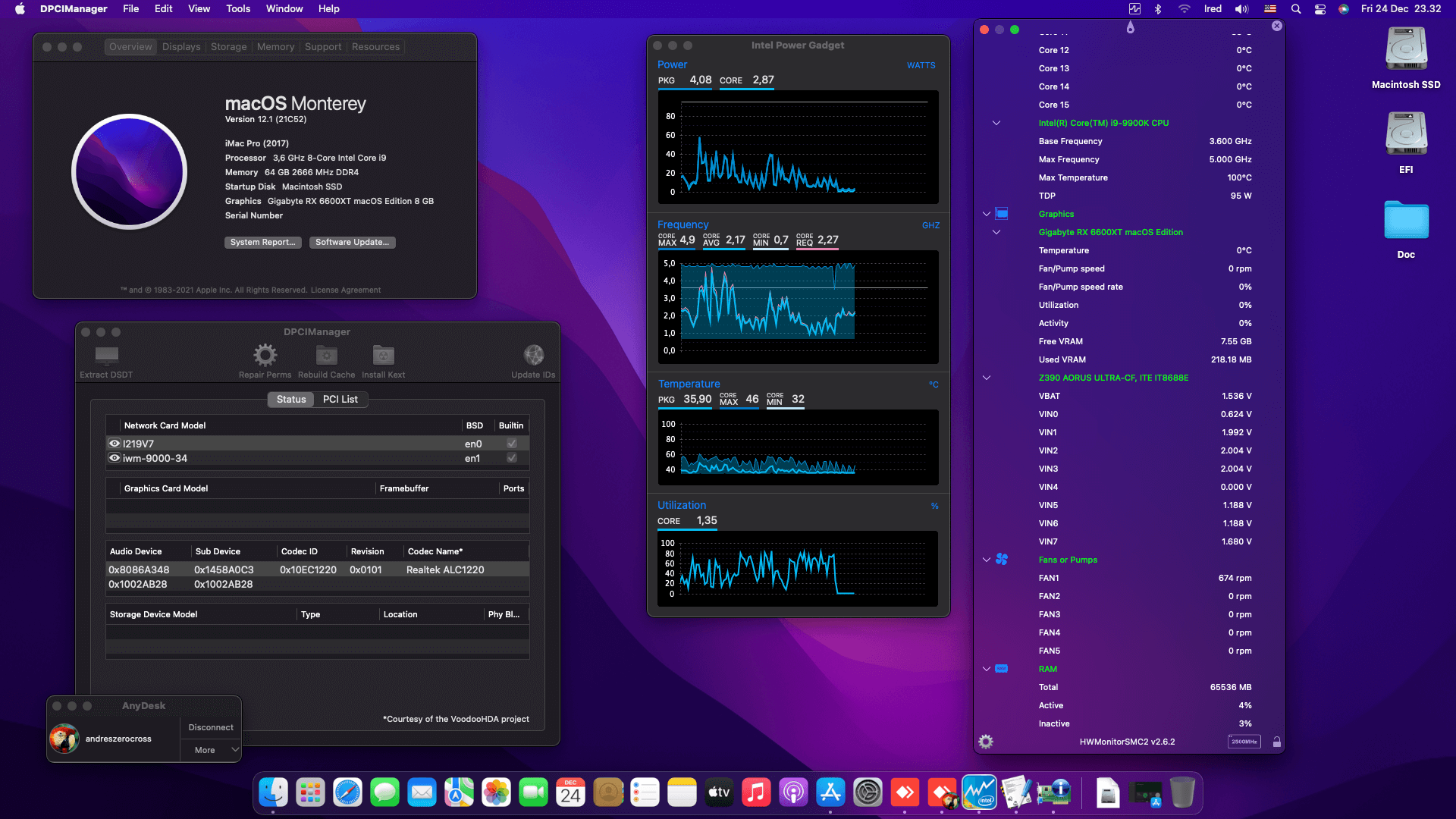Collapse the Graphics section chevron

(987, 214)
